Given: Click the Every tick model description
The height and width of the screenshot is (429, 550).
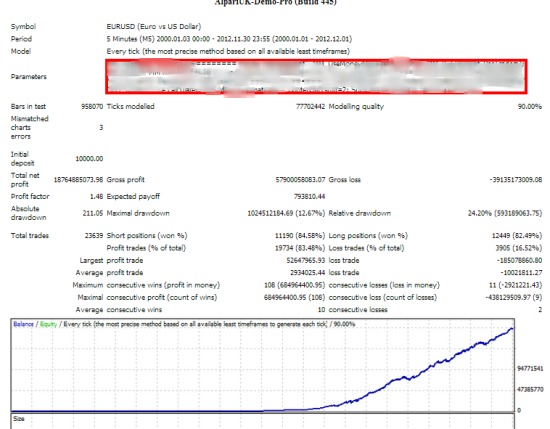Looking at the screenshot, I should point(228,52).
